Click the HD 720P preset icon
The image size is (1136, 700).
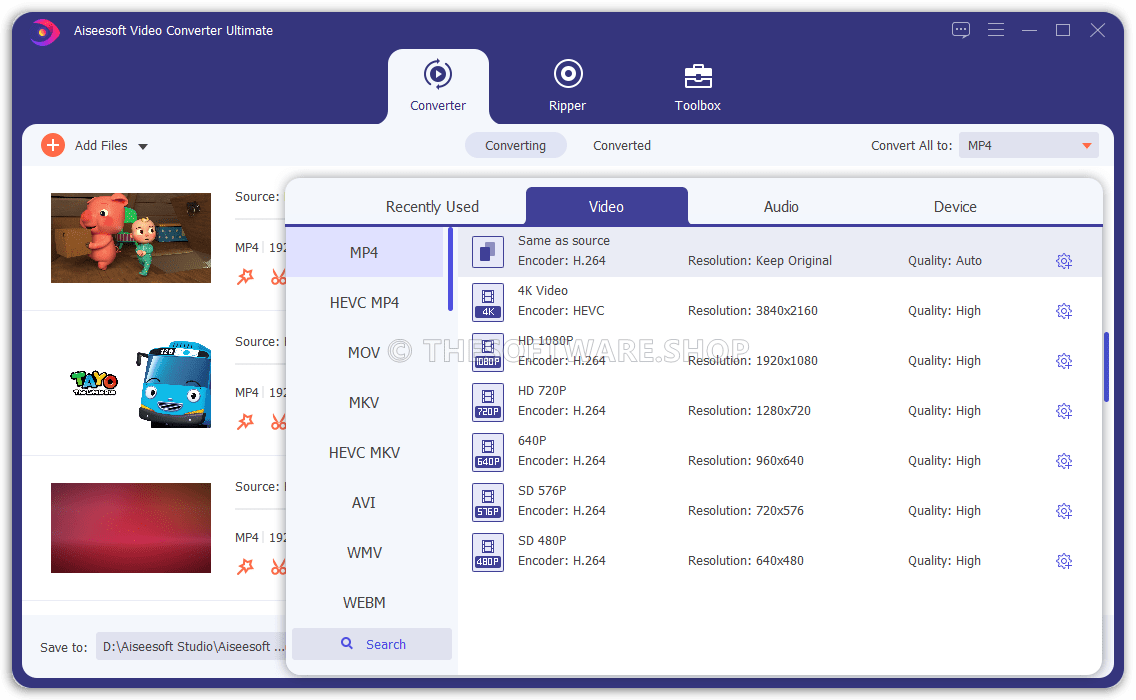click(488, 401)
